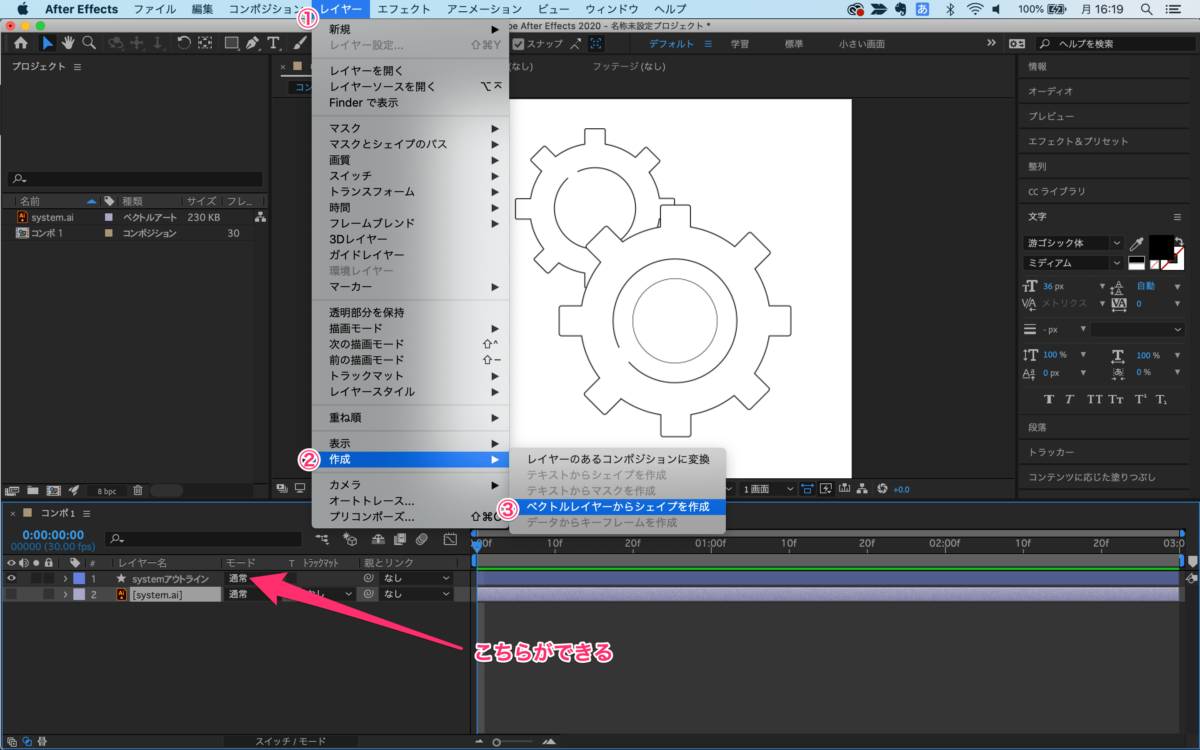
Task: Select the Selection tool in the toolbar
Action: click(48, 43)
